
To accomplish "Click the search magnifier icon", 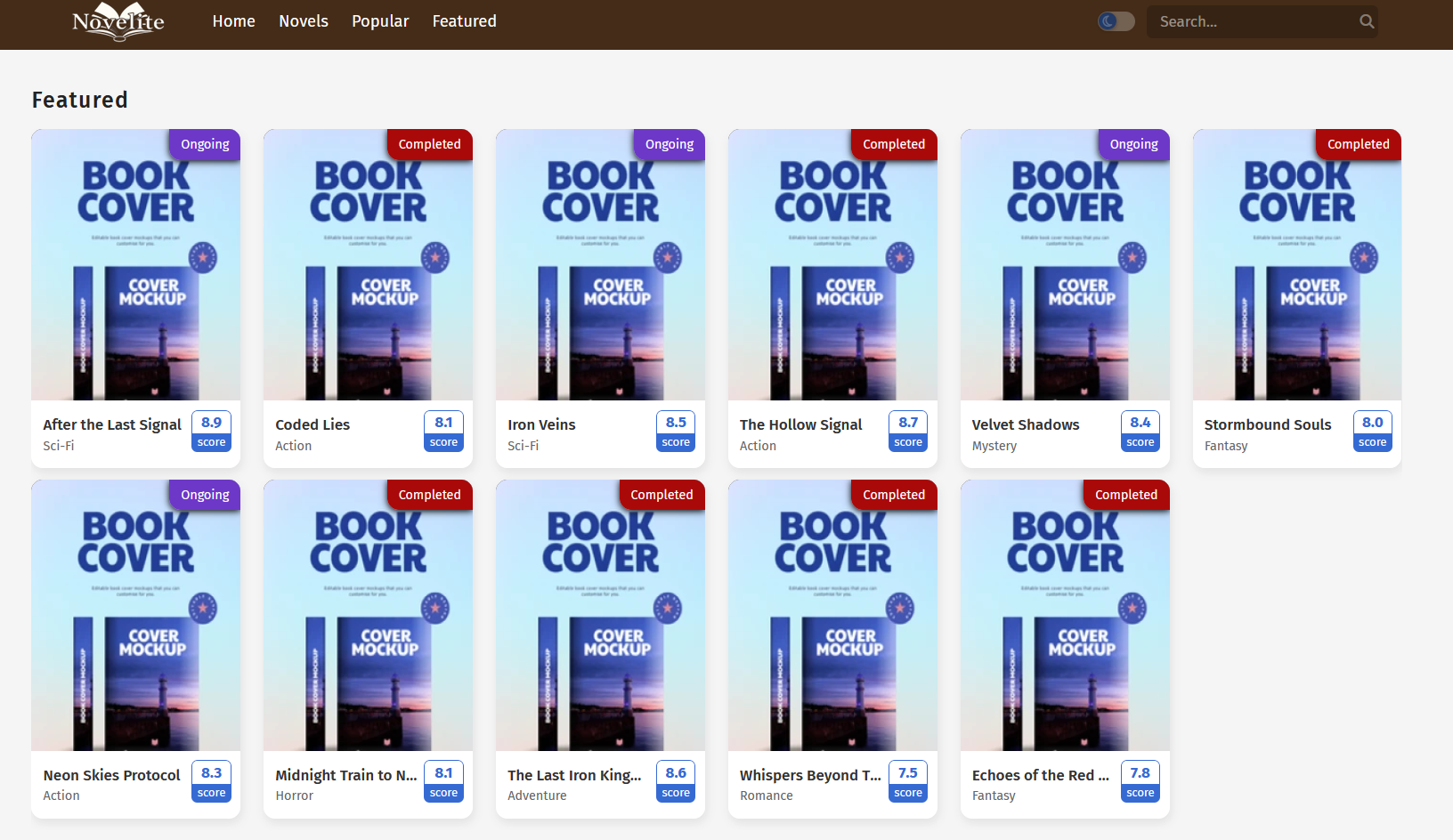I will (x=1367, y=21).
